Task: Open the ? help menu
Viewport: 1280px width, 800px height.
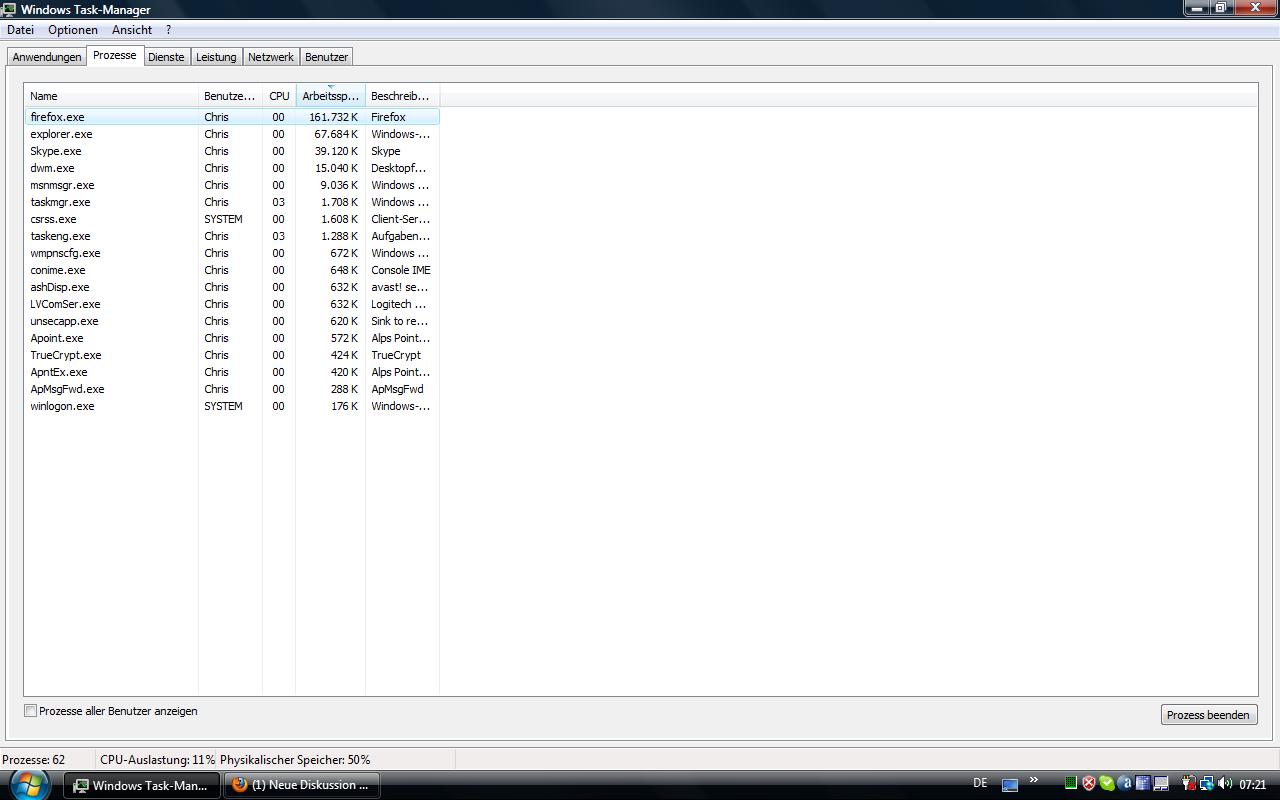Action: (x=169, y=30)
